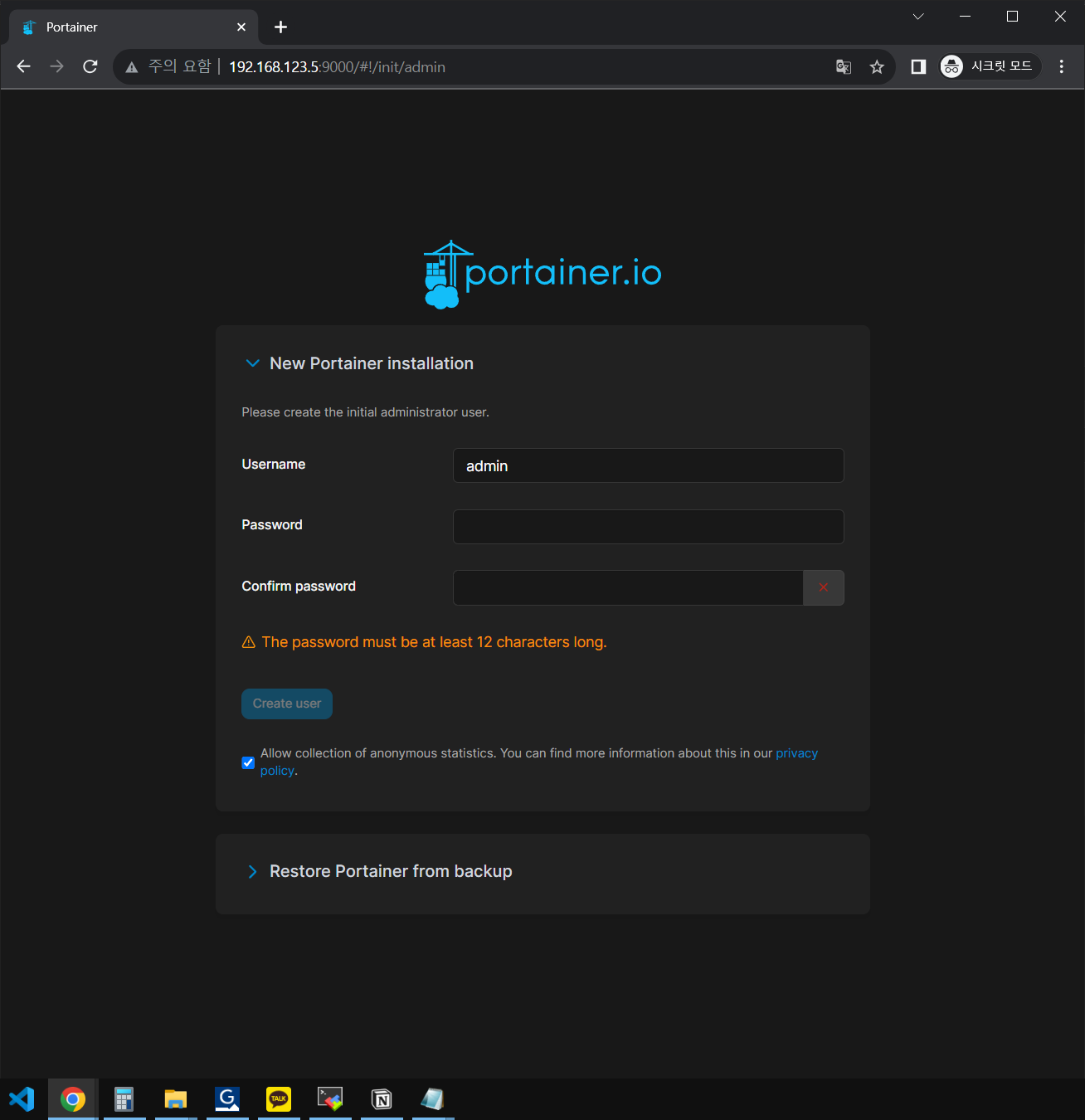1085x1120 pixels.
Task: Click the 'Please create the initial administrator user' text
Action: 366,412
